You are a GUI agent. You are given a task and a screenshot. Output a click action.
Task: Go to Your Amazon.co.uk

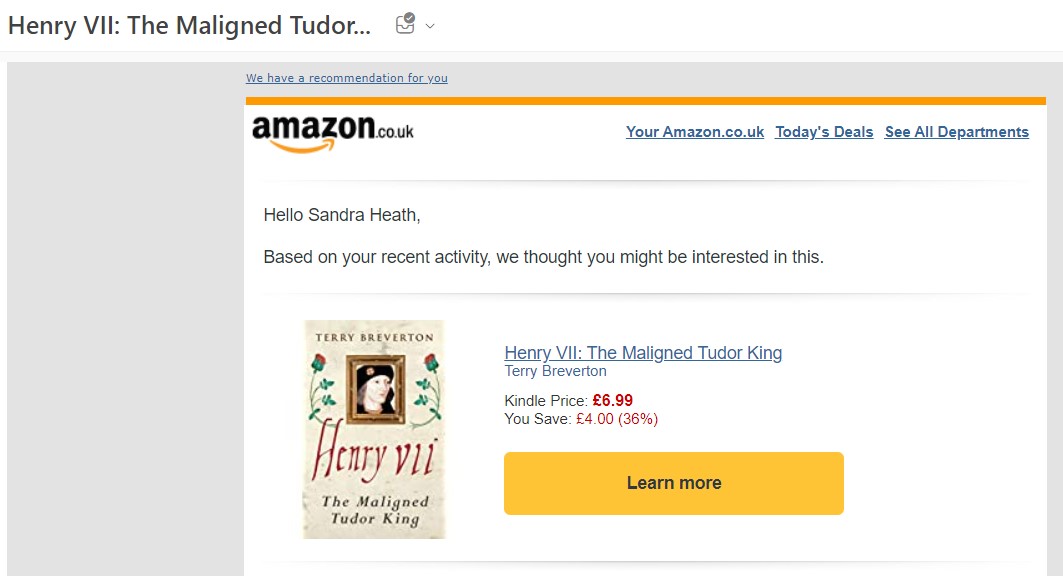tap(695, 132)
